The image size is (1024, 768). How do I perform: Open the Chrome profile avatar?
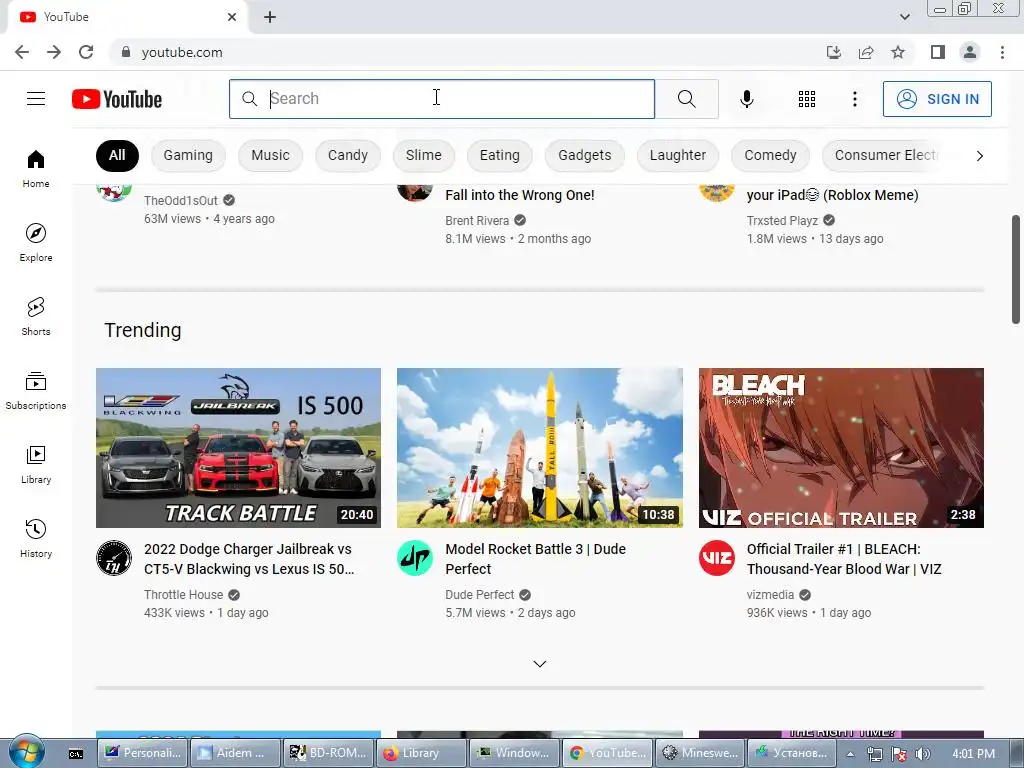point(970,52)
